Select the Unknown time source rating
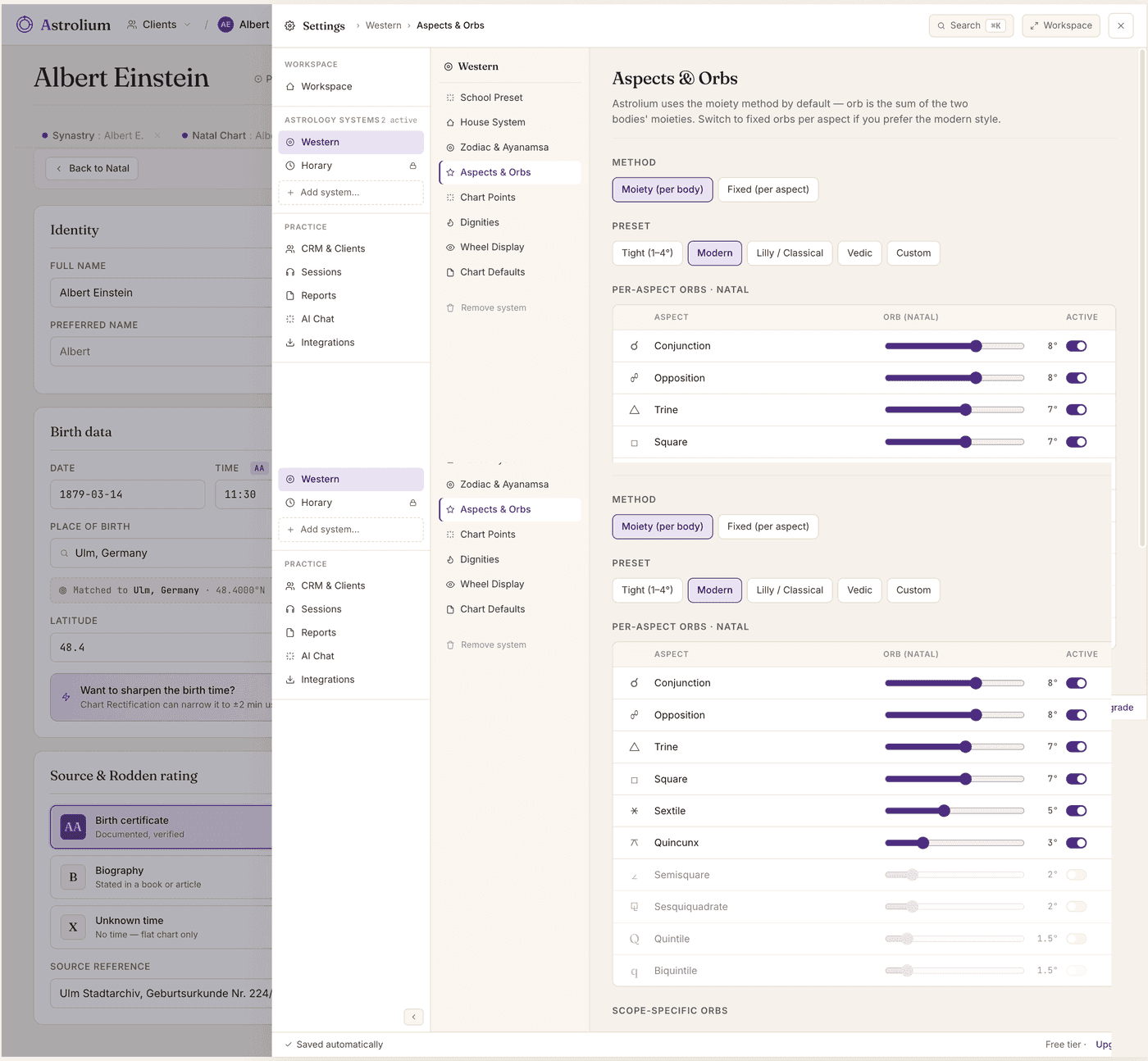The image size is (1148, 1061). (162, 927)
